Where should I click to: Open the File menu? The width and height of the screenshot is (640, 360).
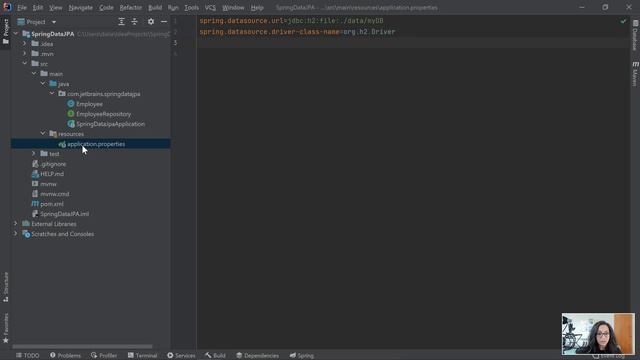tap(22, 8)
